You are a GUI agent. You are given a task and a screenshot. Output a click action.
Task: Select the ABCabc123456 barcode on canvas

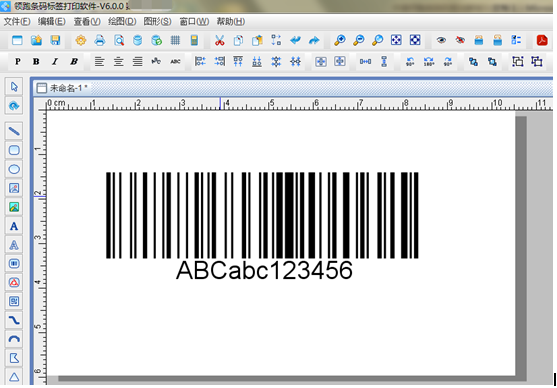(x=262, y=226)
